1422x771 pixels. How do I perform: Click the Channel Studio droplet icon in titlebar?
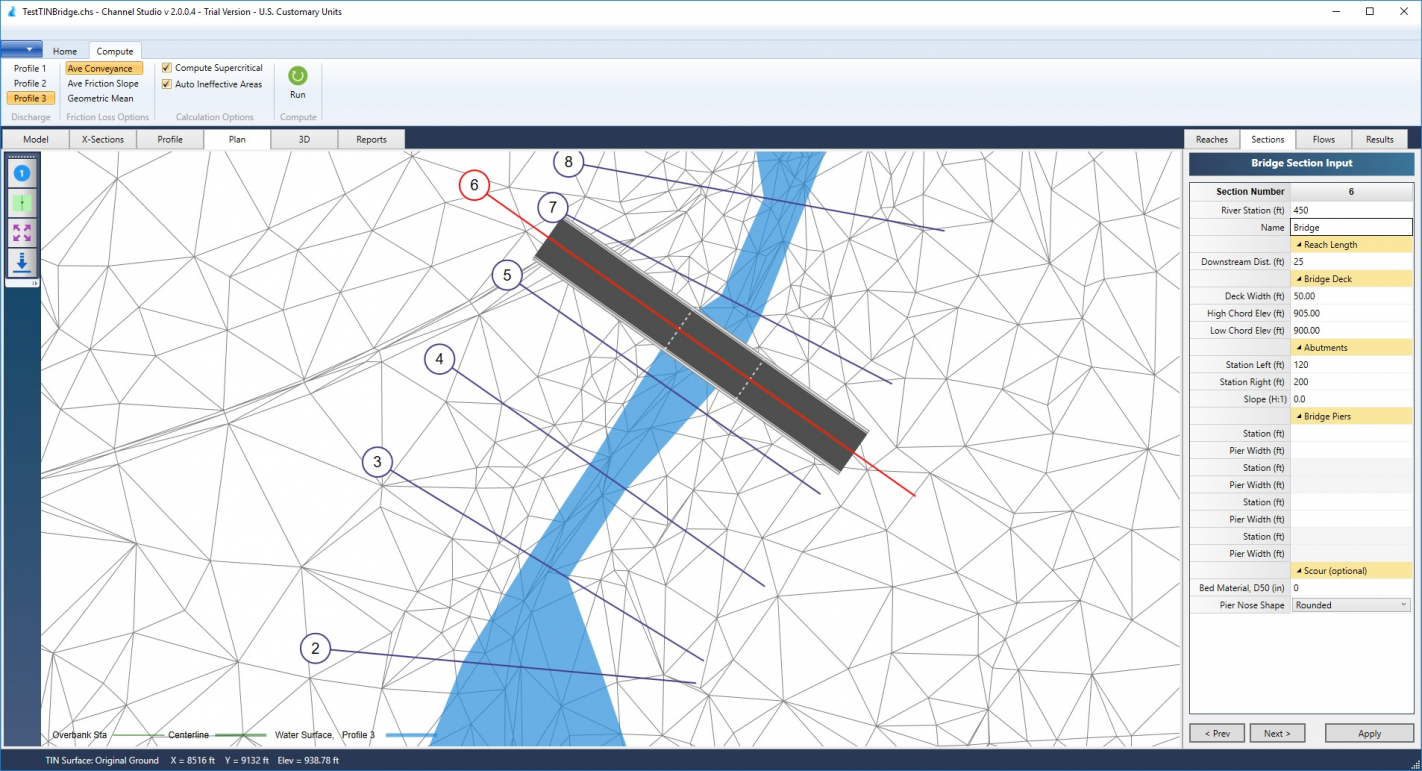tap(12, 11)
